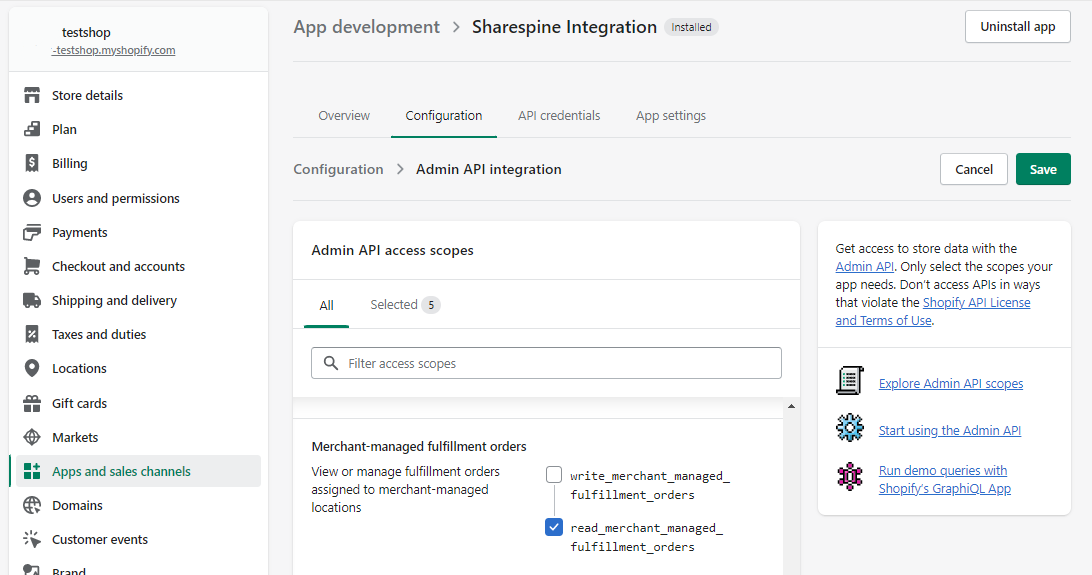Click the Billing dollar icon in sidebar
Viewport: 1092px width, 575px height.
32,164
